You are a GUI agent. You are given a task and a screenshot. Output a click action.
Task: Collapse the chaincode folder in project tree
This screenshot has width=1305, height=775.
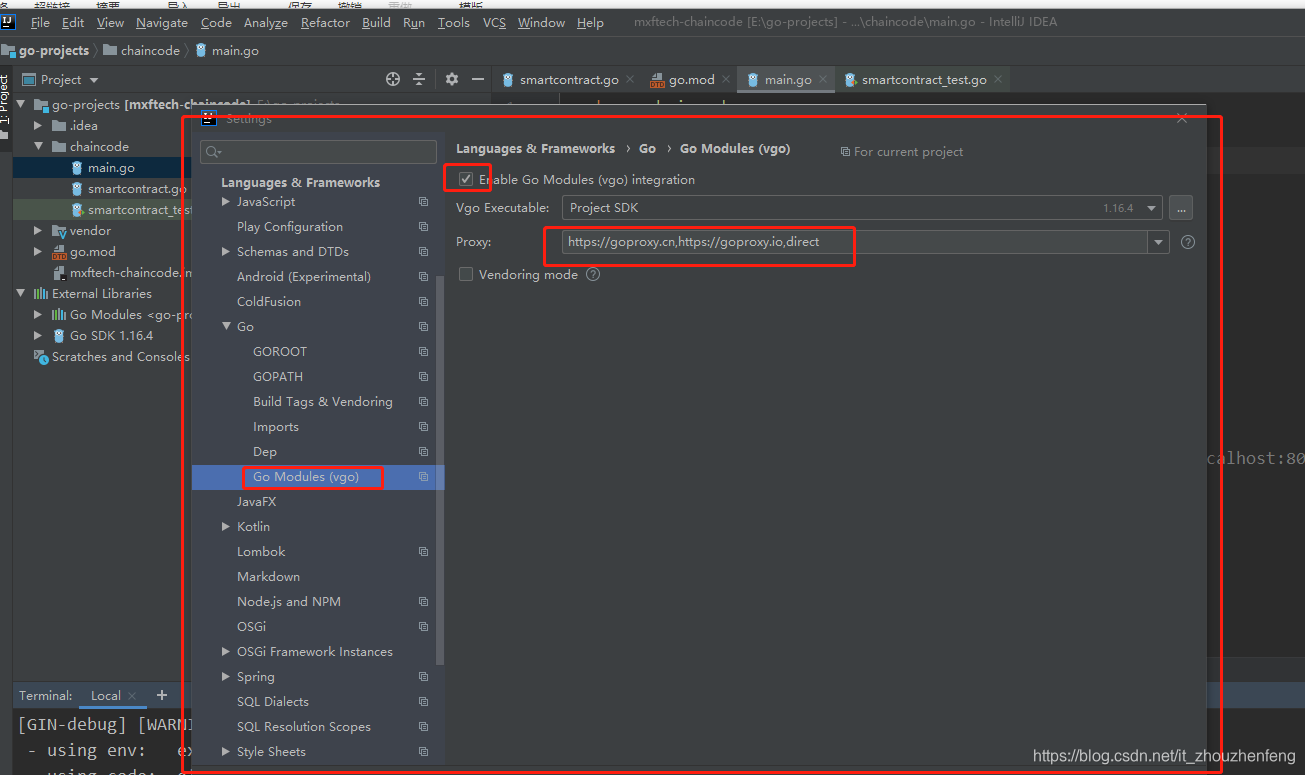38,147
